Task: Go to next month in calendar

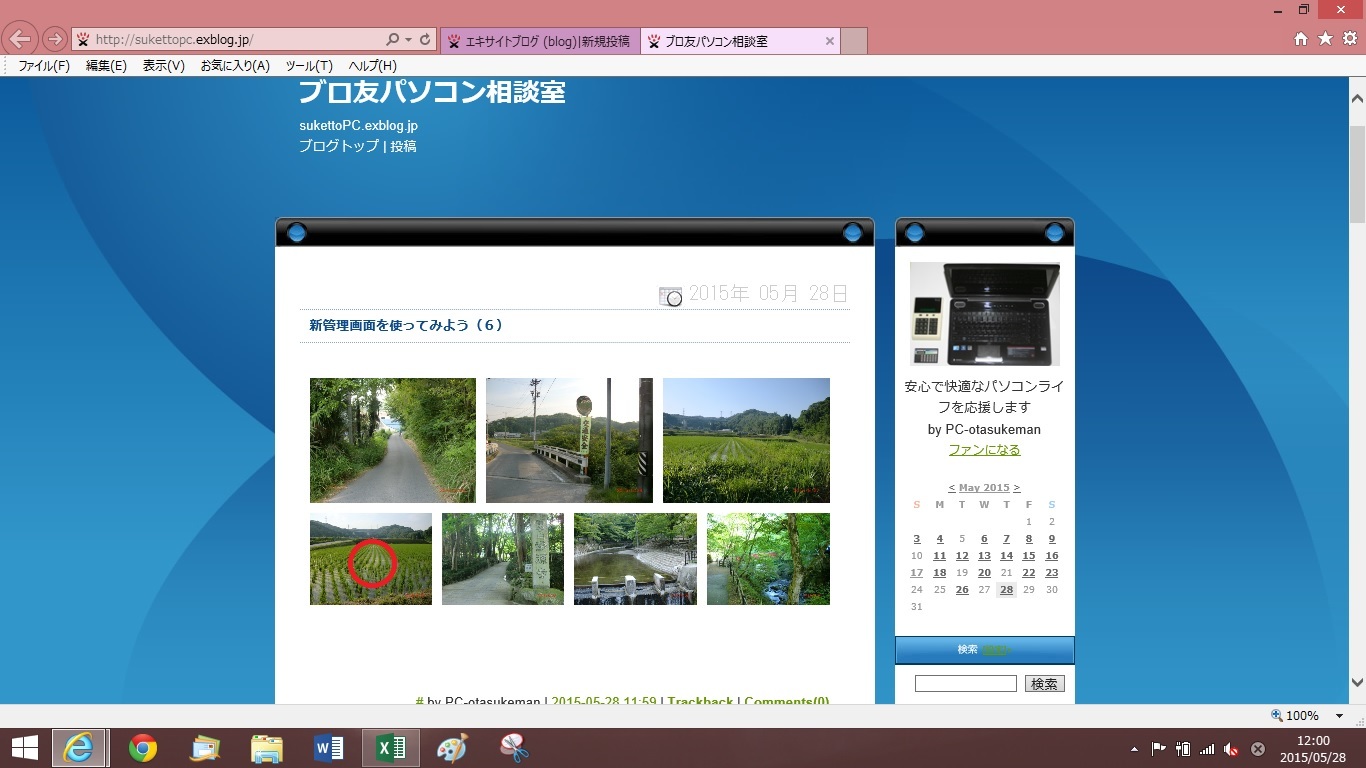Action: [x=1017, y=488]
